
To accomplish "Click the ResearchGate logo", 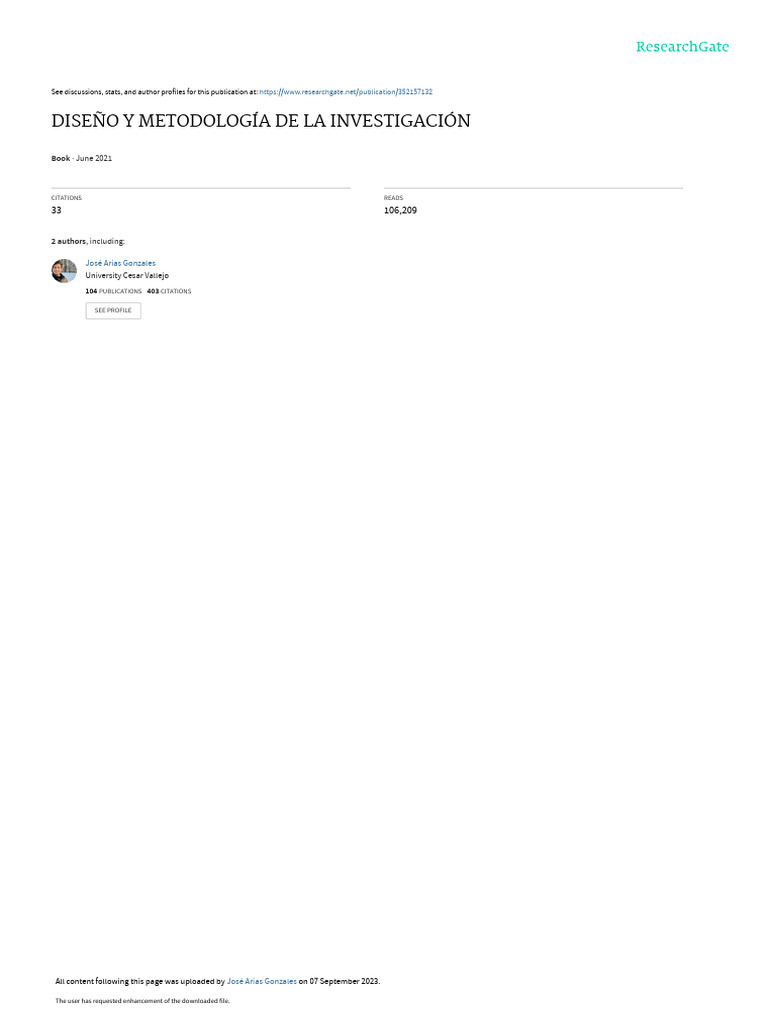I will [x=682, y=47].
